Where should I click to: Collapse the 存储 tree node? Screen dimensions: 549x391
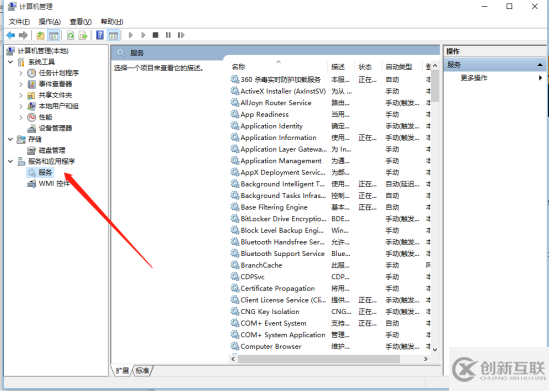pyautogui.click(x=11, y=139)
